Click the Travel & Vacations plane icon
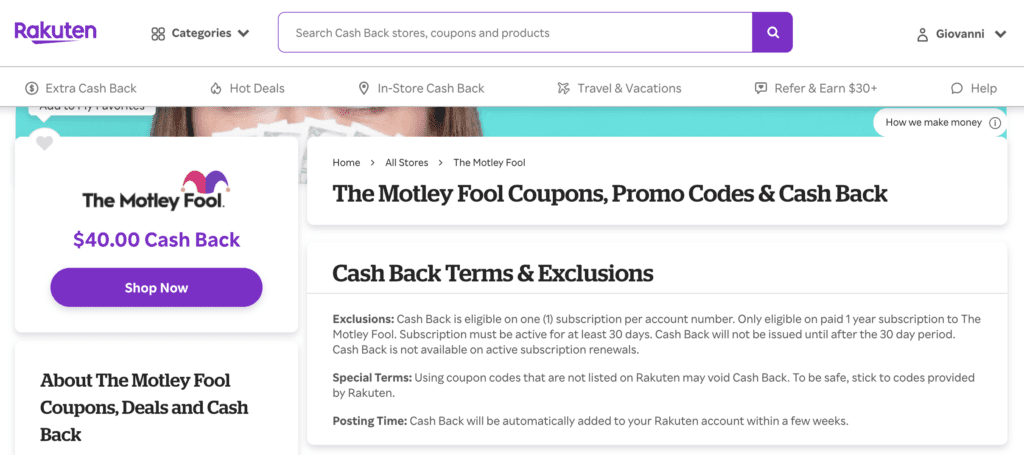The height and width of the screenshot is (455, 1024). (564, 88)
